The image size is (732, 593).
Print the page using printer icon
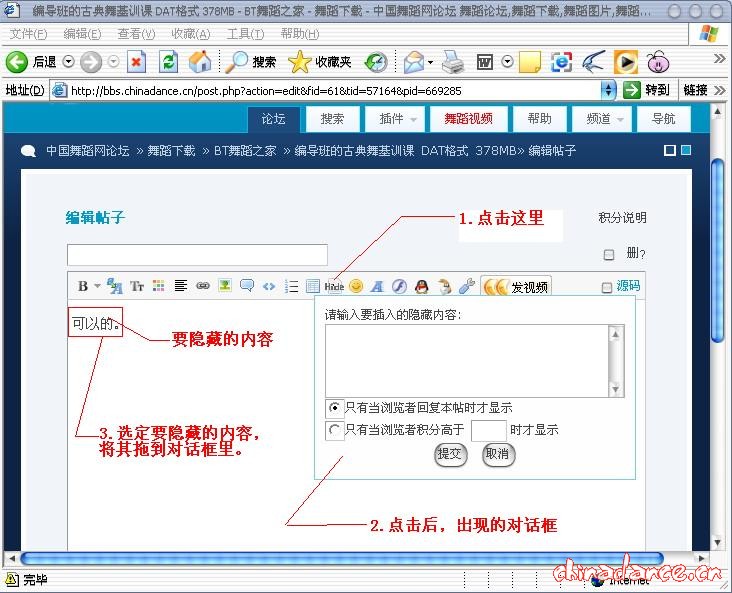pos(453,62)
